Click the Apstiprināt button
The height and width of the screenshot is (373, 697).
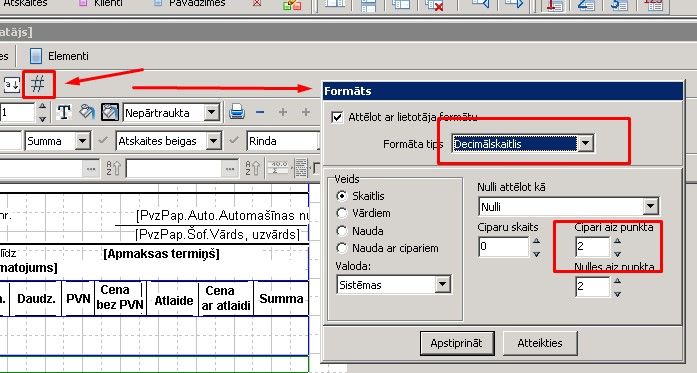tap(457, 343)
